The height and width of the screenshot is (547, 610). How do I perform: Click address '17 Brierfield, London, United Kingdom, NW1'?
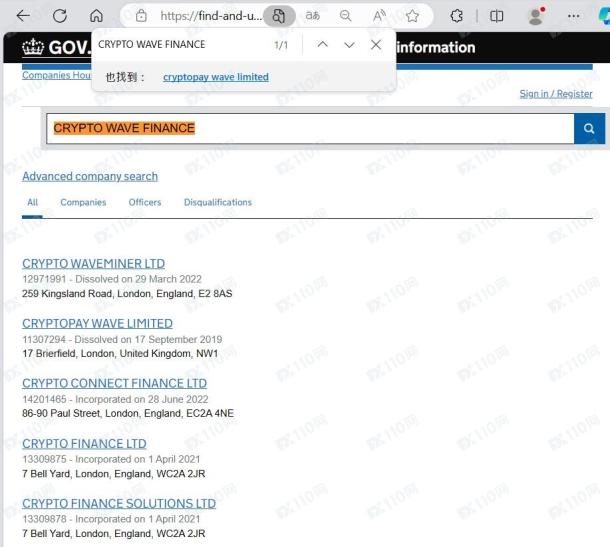(x=120, y=353)
